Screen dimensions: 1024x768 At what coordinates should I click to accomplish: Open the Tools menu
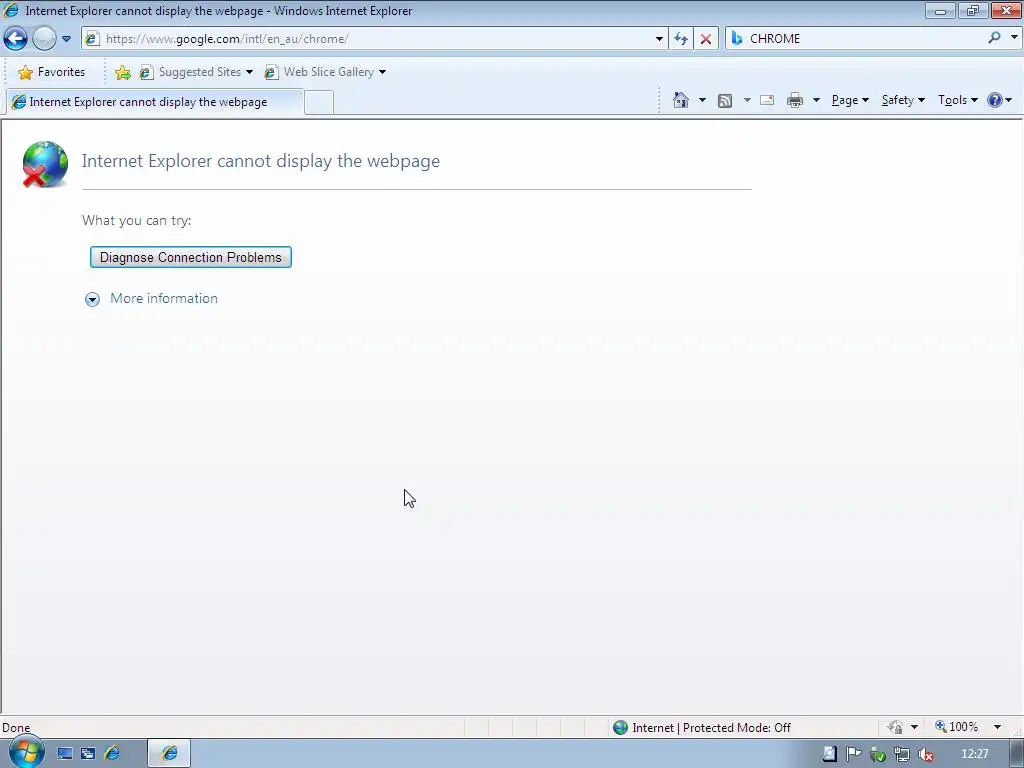click(x=957, y=100)
